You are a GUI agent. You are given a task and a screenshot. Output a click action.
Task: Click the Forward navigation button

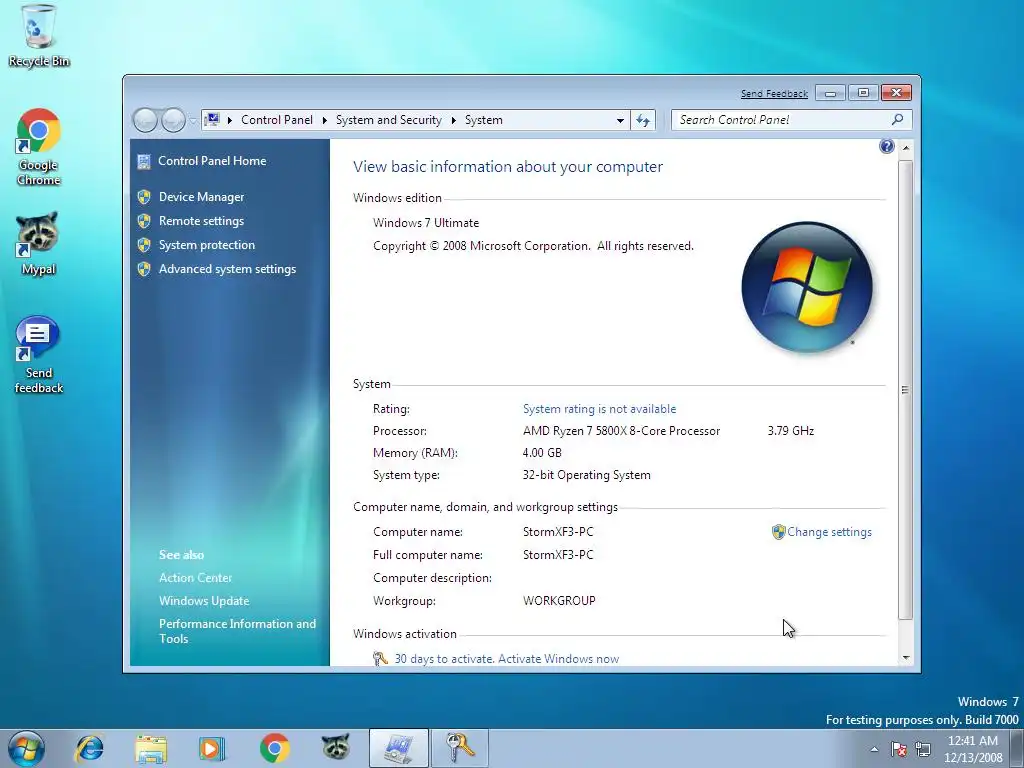point(173,120)
